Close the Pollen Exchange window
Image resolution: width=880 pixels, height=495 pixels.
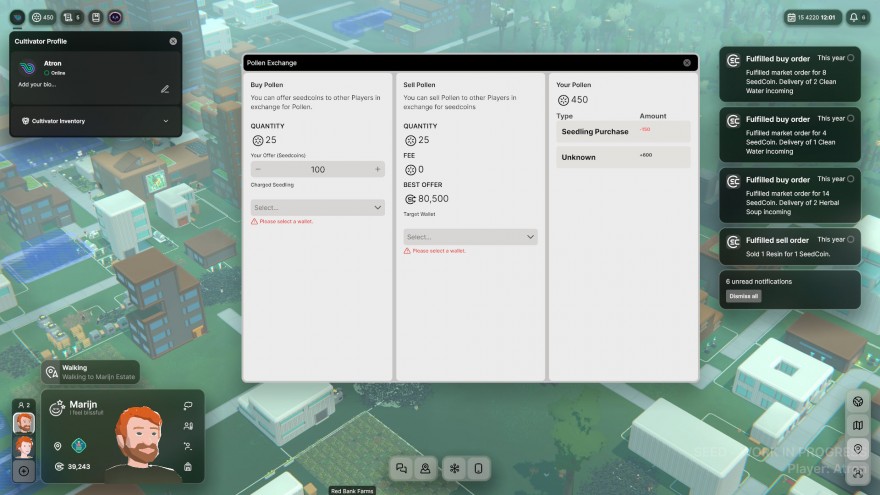pyautogui.click(x=687, y=63)
